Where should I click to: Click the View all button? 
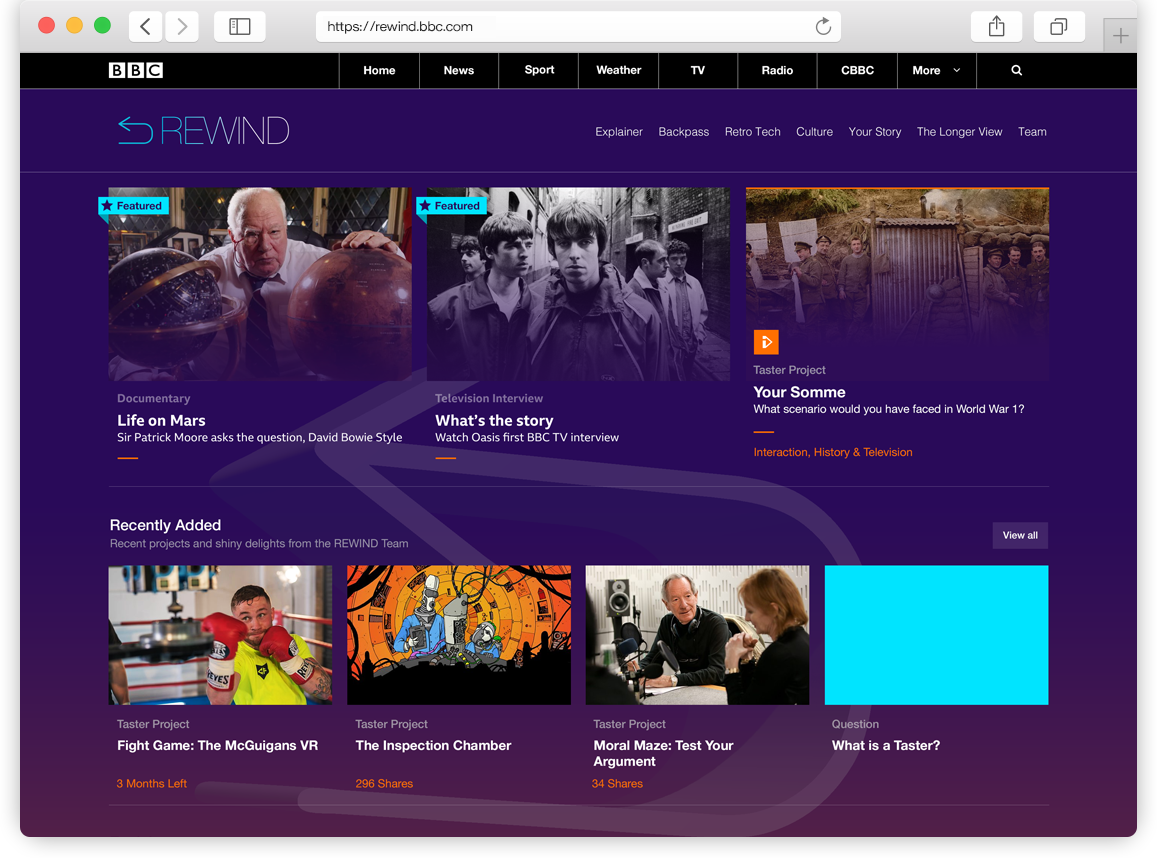pos(1019,535)
